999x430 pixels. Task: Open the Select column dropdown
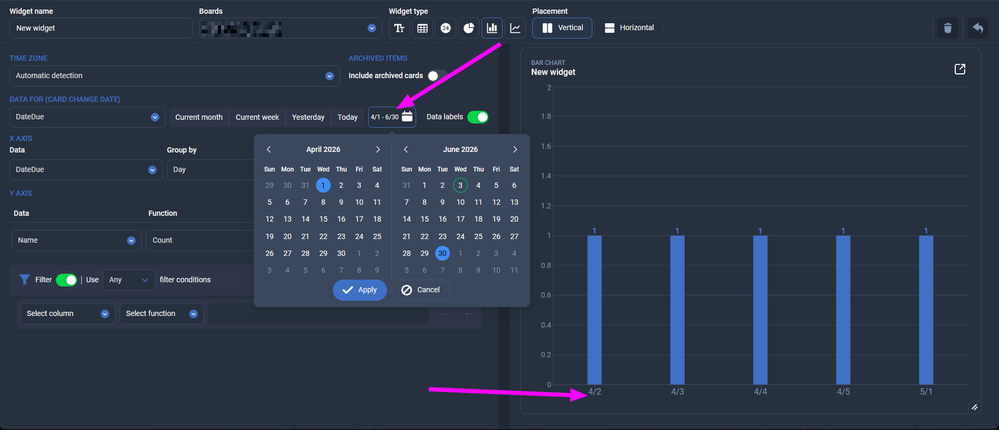(x=68, y=313)
